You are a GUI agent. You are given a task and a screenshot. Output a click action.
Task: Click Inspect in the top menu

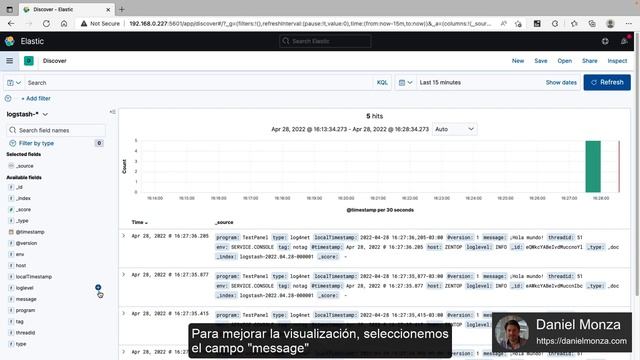pyautogui.click(x=617, y=61)
